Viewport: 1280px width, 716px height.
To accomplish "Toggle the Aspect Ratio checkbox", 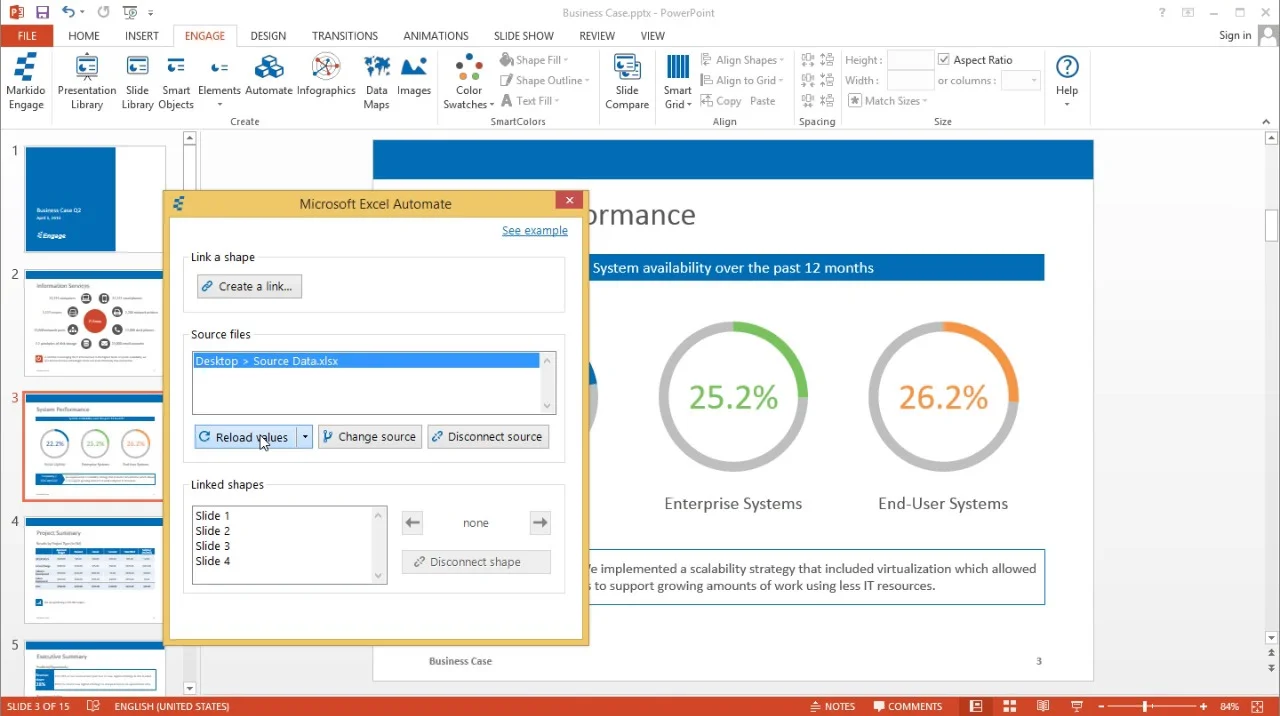I will (x=944, y=60).
